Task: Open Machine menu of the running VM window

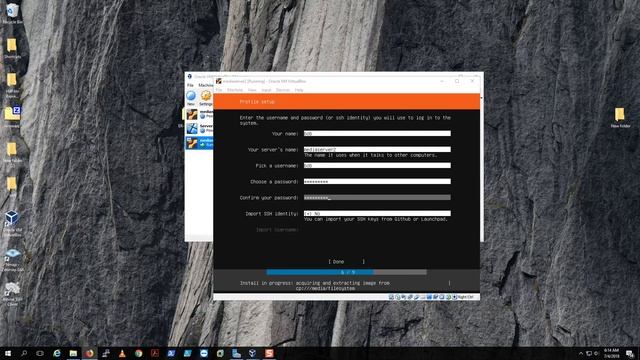Action: click(235, 90)
